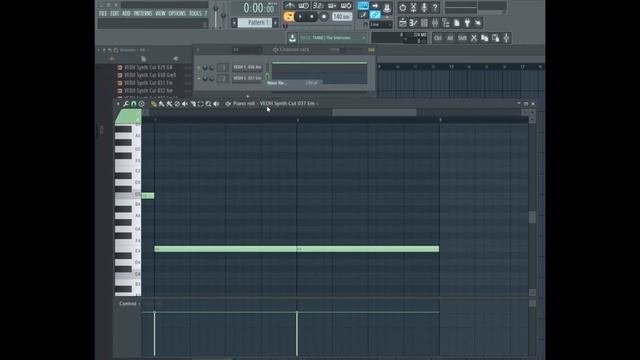Viewport: 640px width, 360px height.
Task: Click channel button VEDH S. 036 Am
Action: [x=247, y=67]
